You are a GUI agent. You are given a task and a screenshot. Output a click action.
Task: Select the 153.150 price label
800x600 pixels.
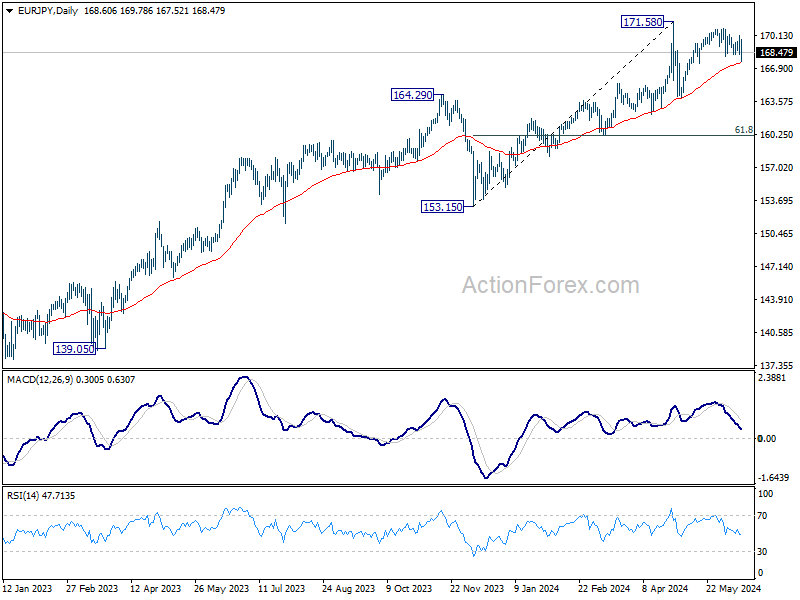coord(442,207)
